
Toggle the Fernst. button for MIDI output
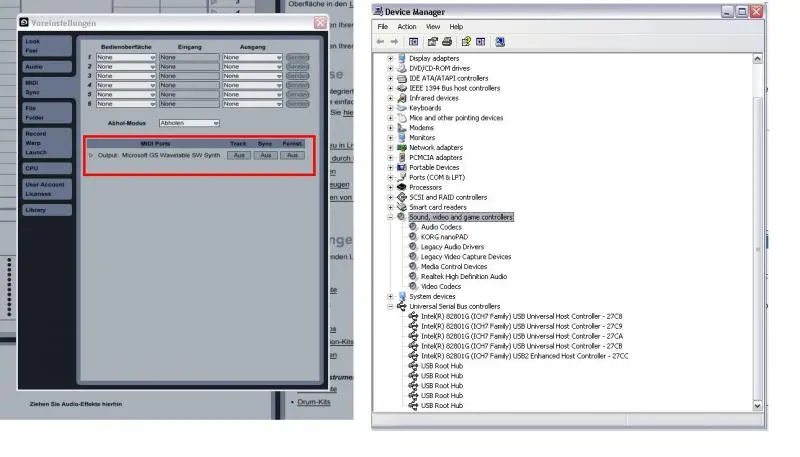pos(292,155)
